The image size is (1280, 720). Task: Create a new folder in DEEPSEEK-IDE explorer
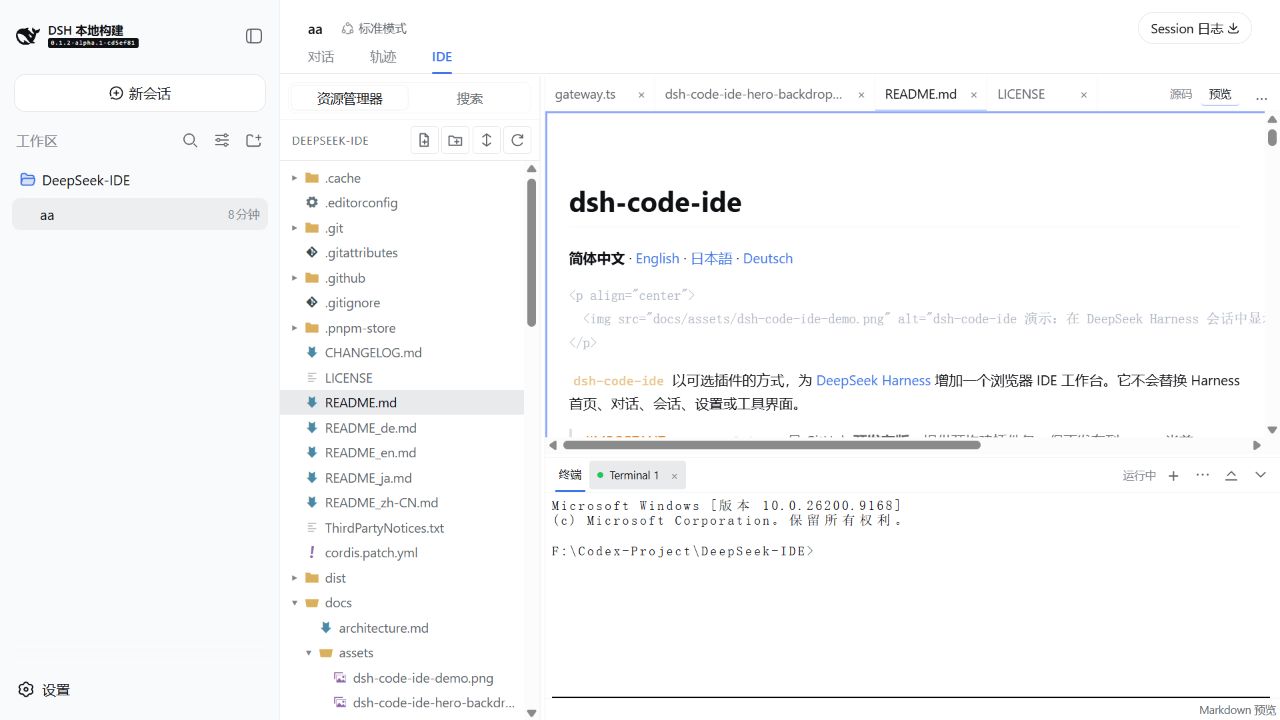(x=455, y=140)
